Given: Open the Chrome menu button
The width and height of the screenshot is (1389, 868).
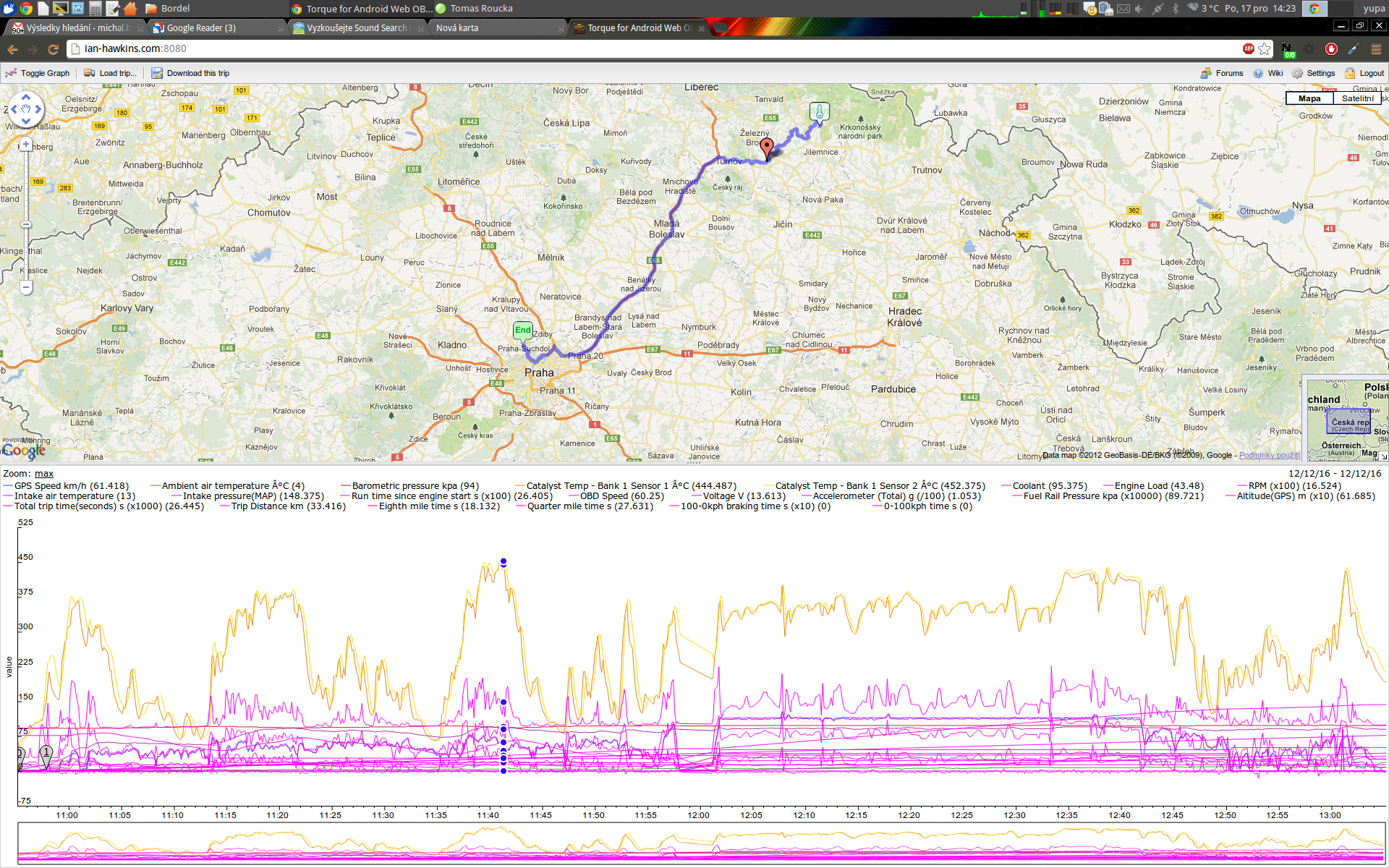Looking at the screenshot, I should pyautogui.click(x=1376, y=48).
